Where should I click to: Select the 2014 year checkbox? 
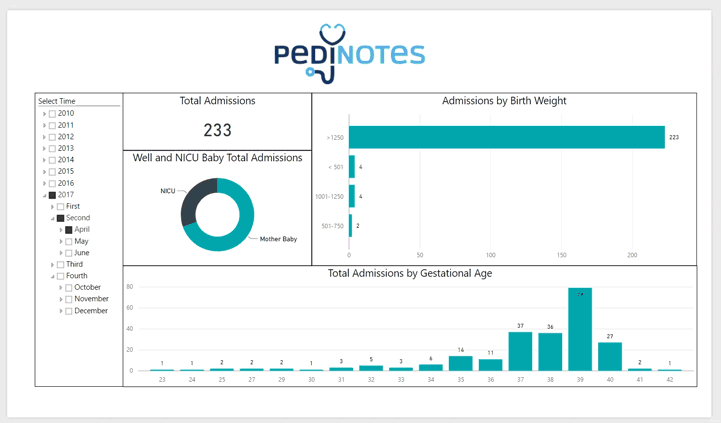[52, 160]
